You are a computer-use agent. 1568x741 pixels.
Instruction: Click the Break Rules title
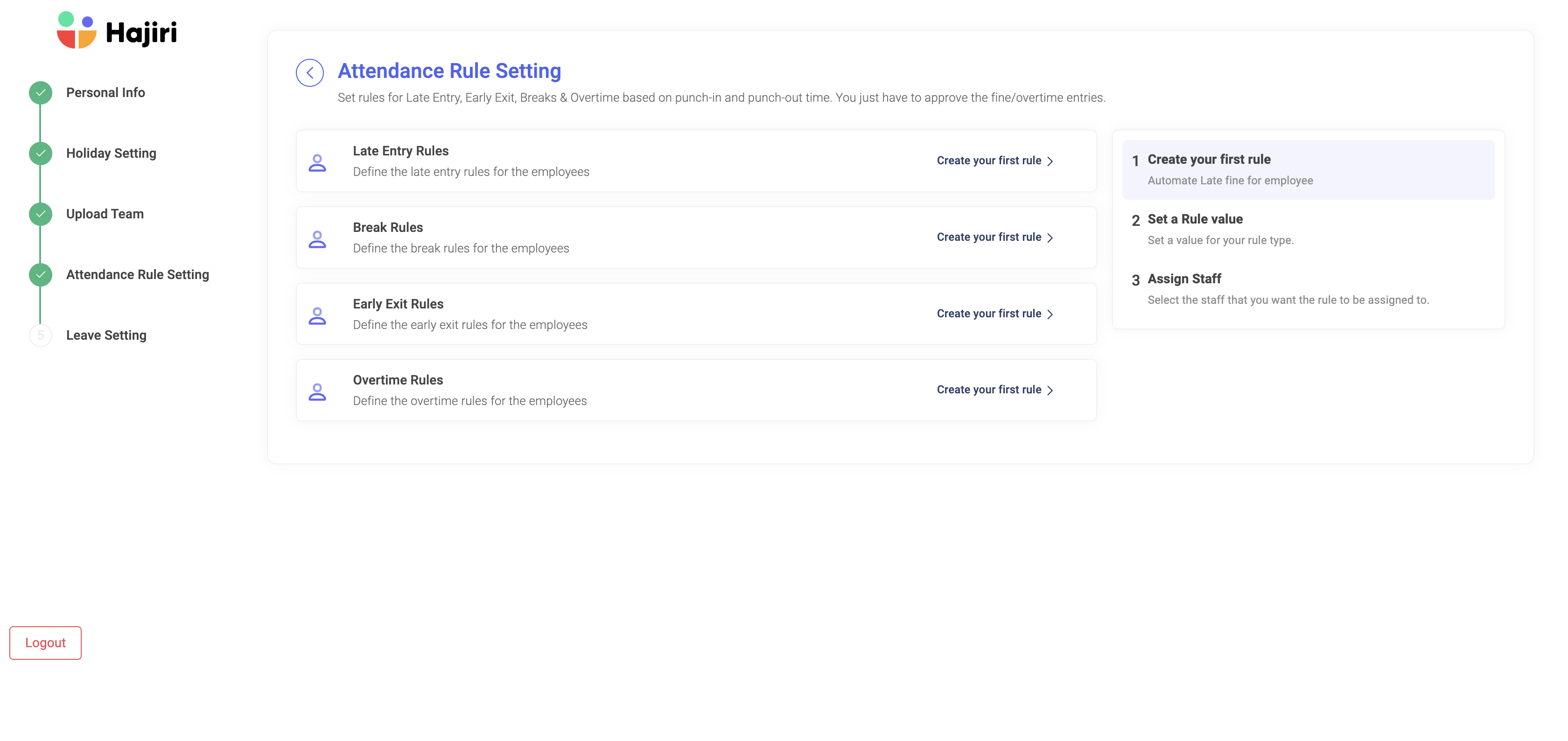388,228
